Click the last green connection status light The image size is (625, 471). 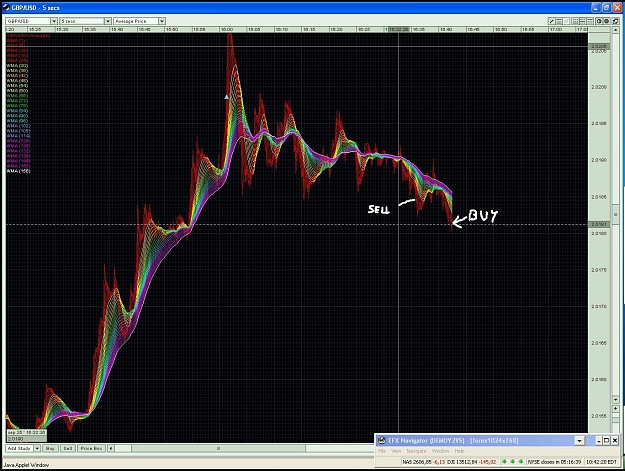(x=521, y=461)
